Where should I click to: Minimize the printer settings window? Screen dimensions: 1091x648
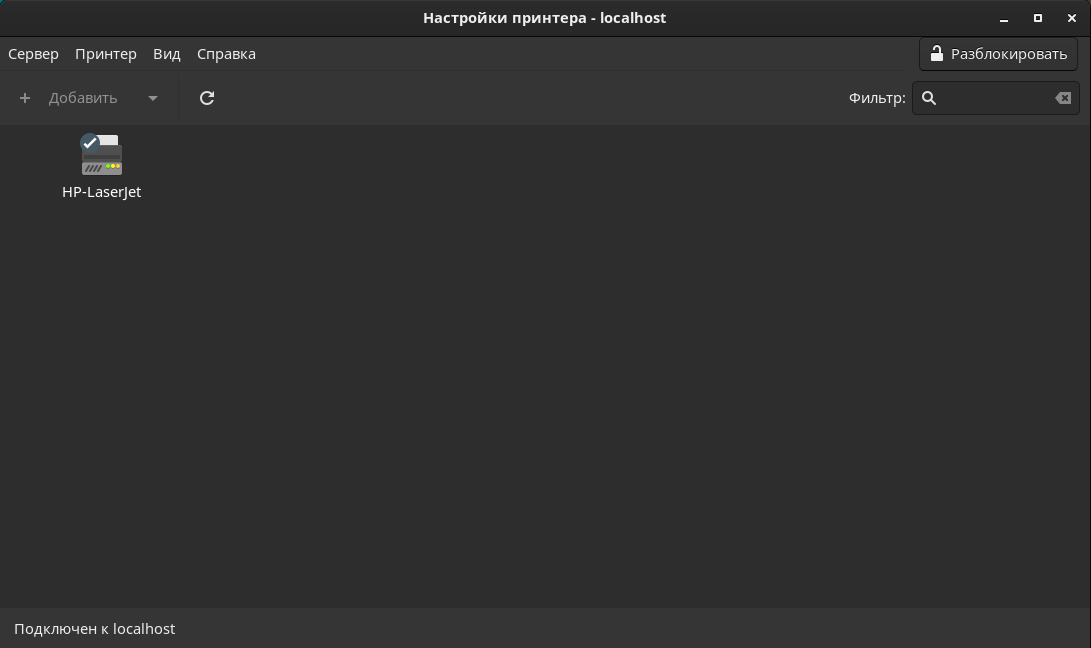[x=1004, y=18]
